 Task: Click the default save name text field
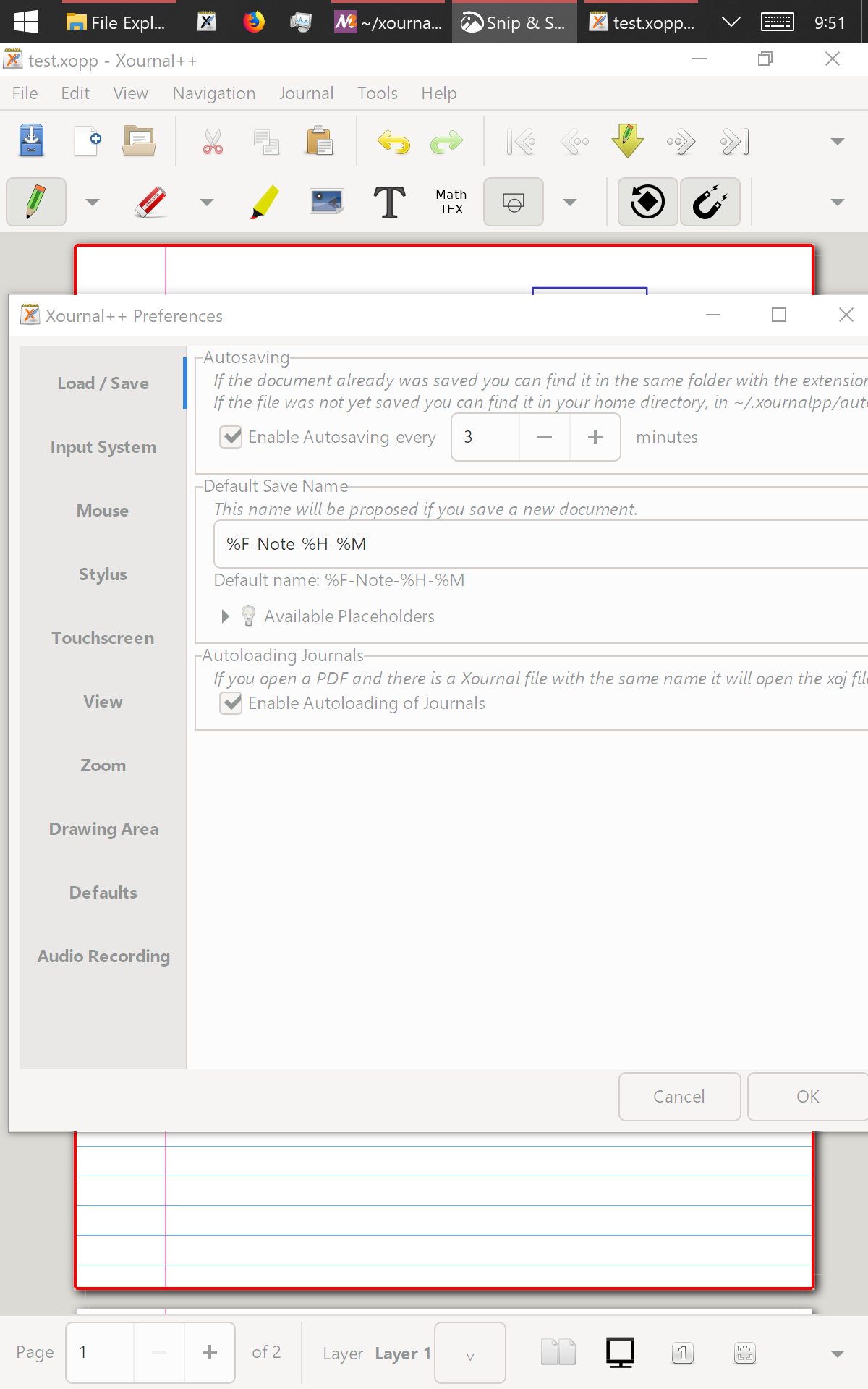tap(541, 544)
